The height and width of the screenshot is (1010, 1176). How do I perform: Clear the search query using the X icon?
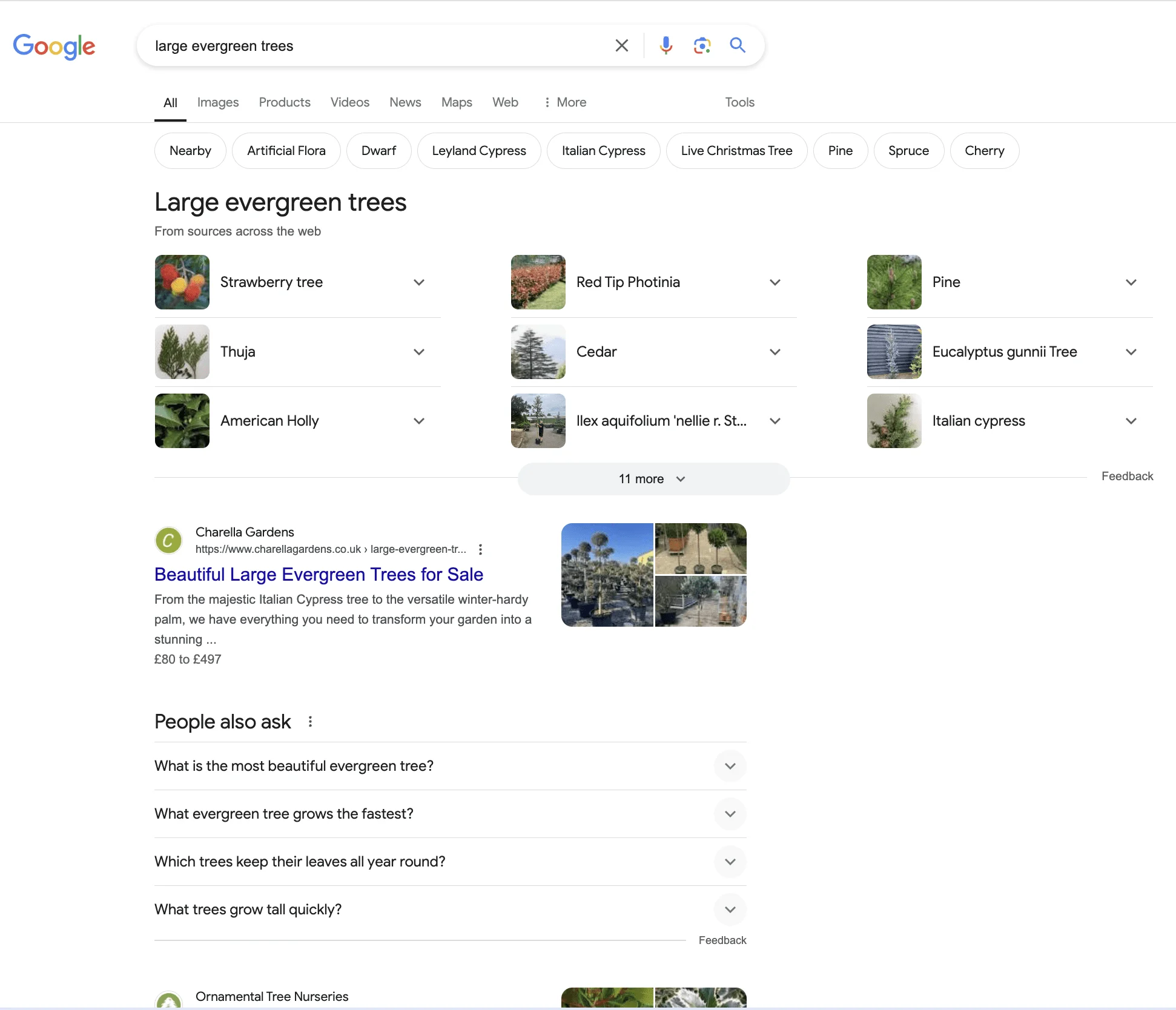click(x=621, y=45)
